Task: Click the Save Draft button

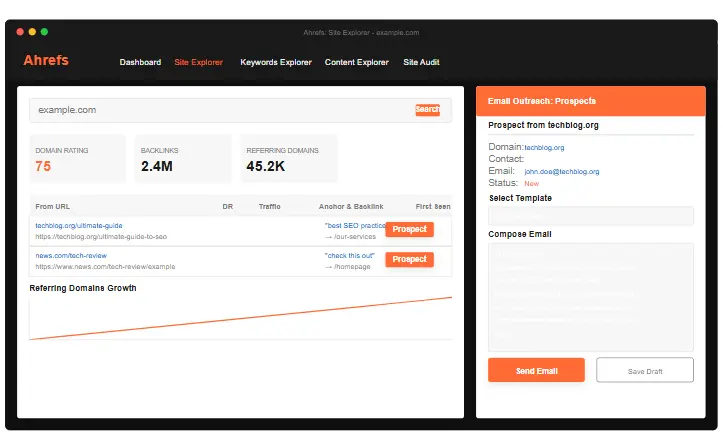Action: 645,370
